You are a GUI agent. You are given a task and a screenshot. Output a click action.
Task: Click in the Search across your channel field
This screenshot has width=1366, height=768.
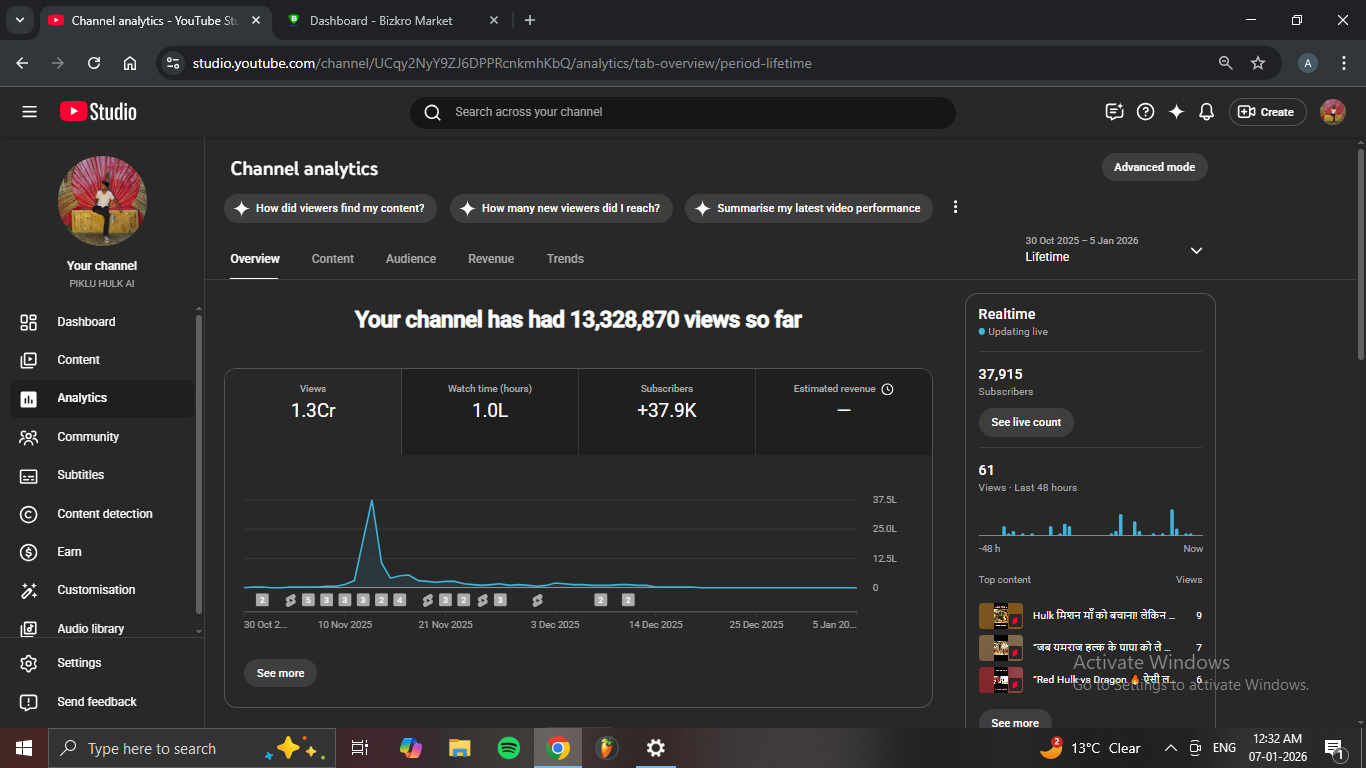(690, 112)
